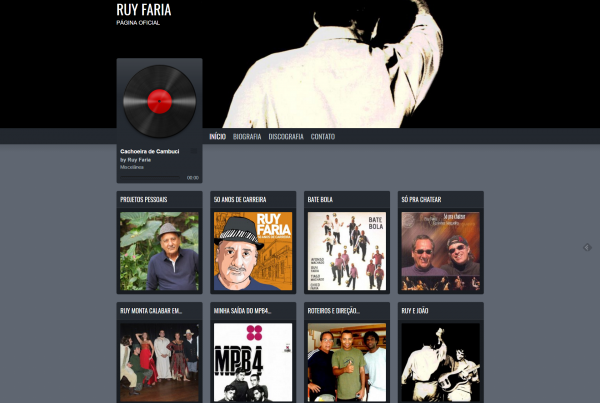Click the song title Cachoeira de Cambuci
Viewport: 600px width, 403px height.
click(150, 151)
